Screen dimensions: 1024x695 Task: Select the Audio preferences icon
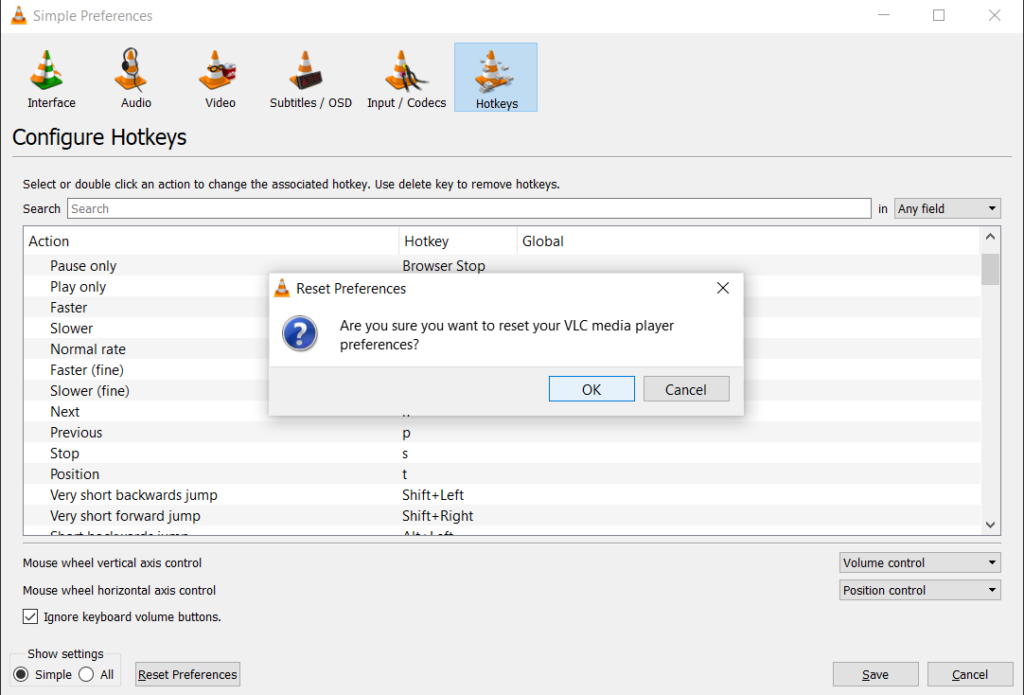132,77
